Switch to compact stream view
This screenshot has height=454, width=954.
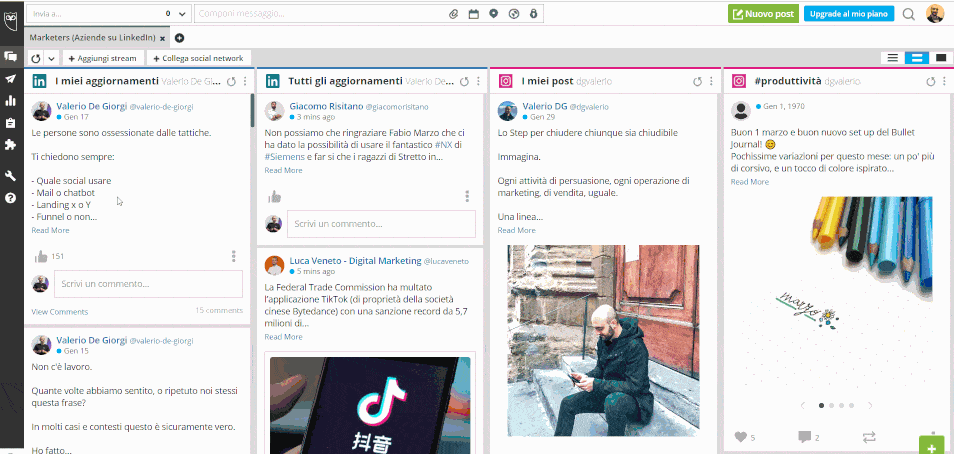click(893, 58)
